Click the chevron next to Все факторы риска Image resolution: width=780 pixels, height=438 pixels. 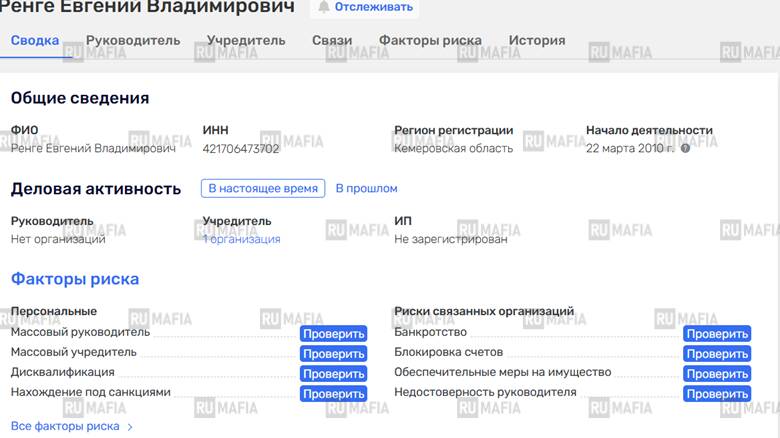point(130,427)
